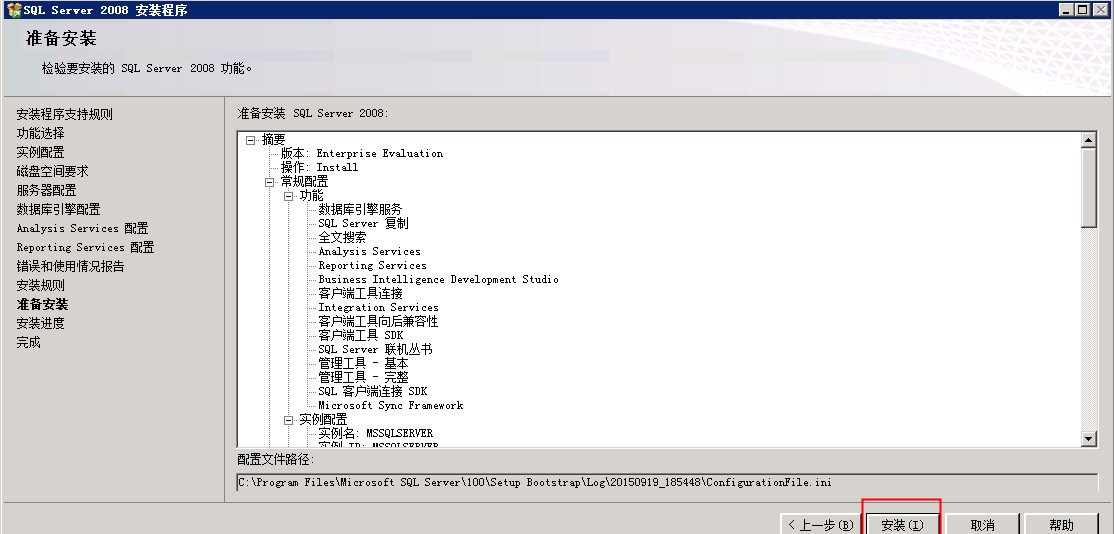Select 版本: Enterprise Evaluation tree entry
The width and height of the screenshot is (1114, 534).
point(361,154)
